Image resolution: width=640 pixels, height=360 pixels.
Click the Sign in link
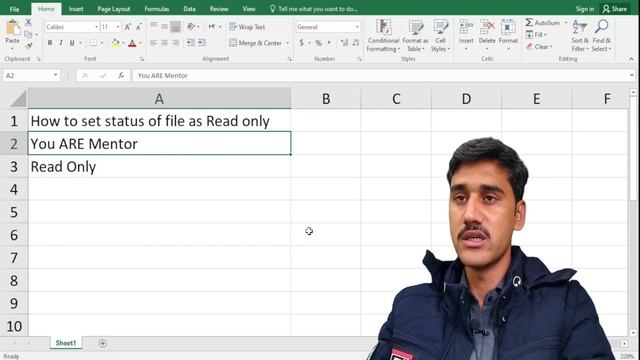[585, 9]
